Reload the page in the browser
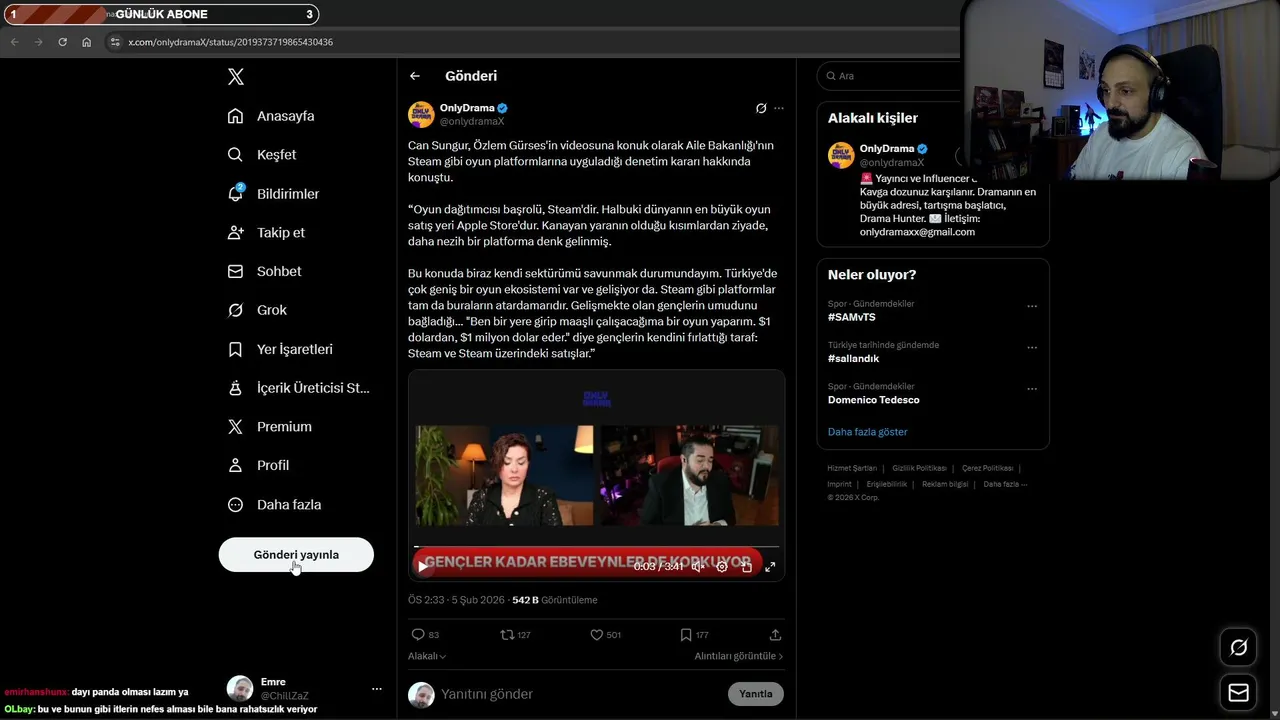The height and width of the screenshot is (720, 1280). click(x=62, y=42)
